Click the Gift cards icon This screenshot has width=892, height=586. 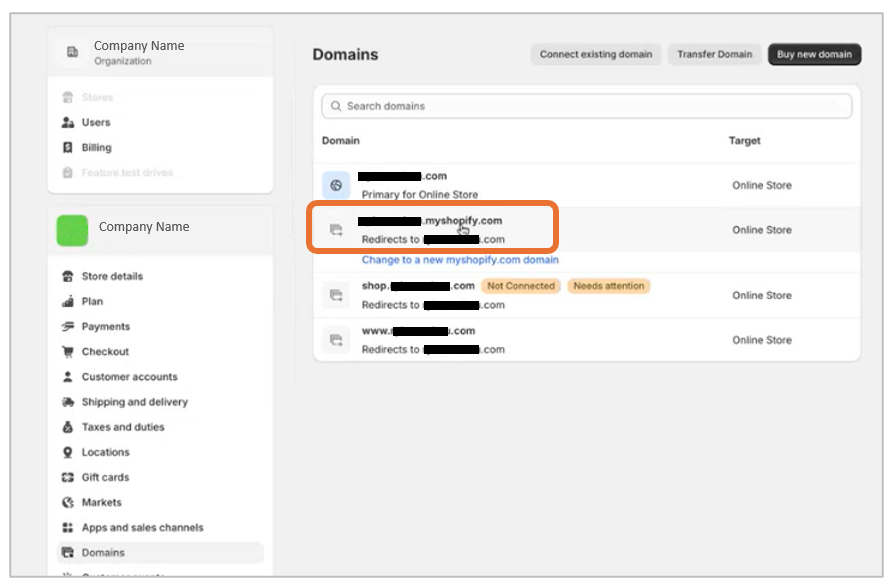68,477
